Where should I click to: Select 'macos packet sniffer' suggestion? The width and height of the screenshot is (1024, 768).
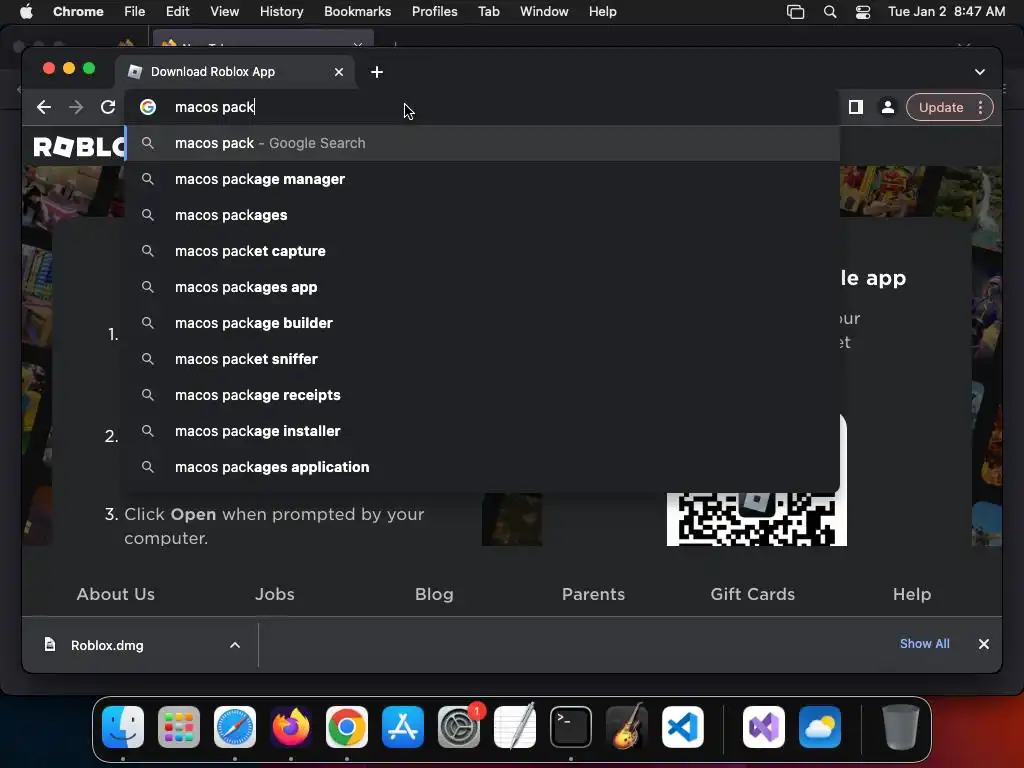pyautogui.click(x=483, y=359)
